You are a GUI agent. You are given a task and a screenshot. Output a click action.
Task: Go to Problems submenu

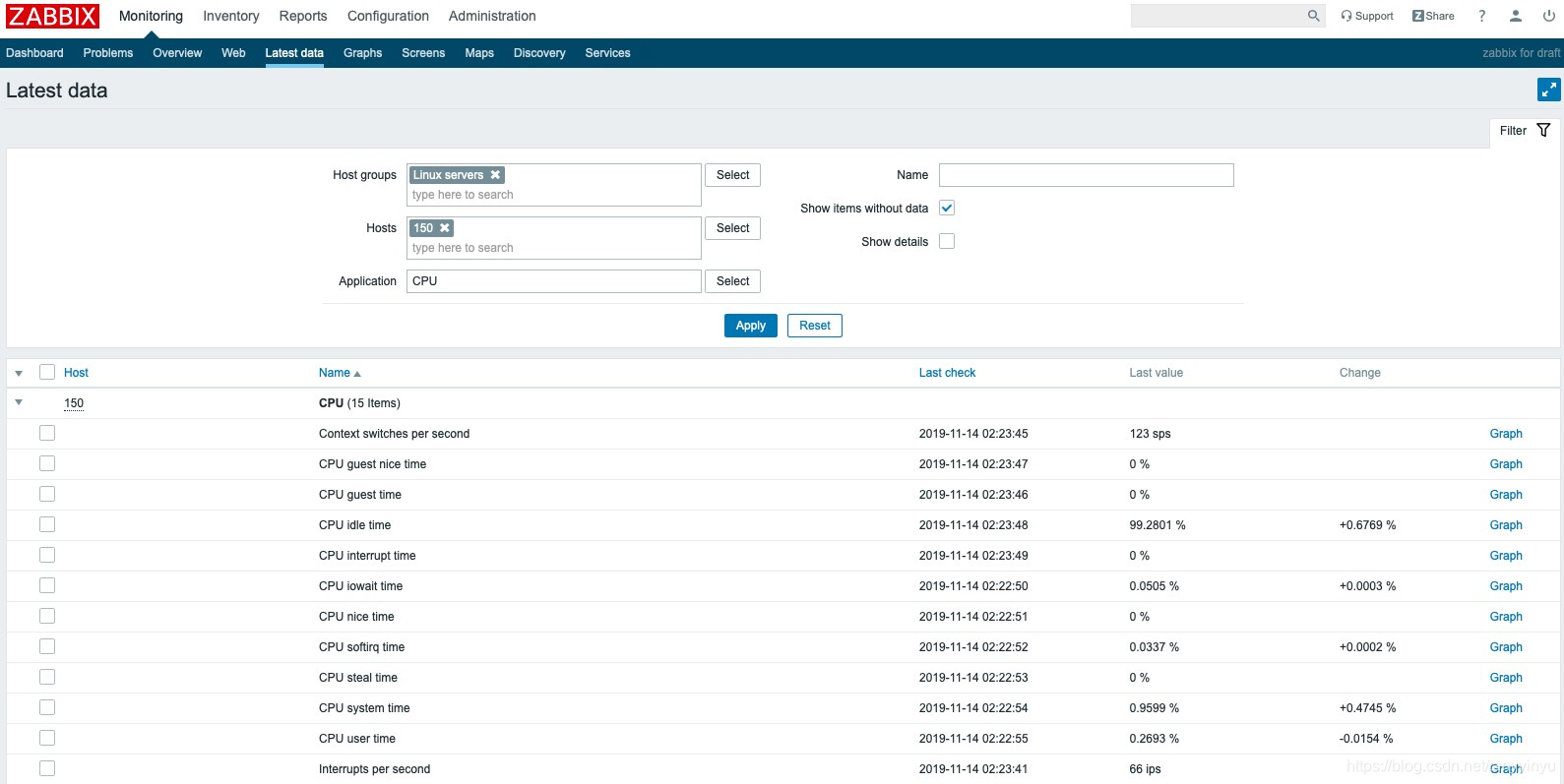tap(108, 53)
